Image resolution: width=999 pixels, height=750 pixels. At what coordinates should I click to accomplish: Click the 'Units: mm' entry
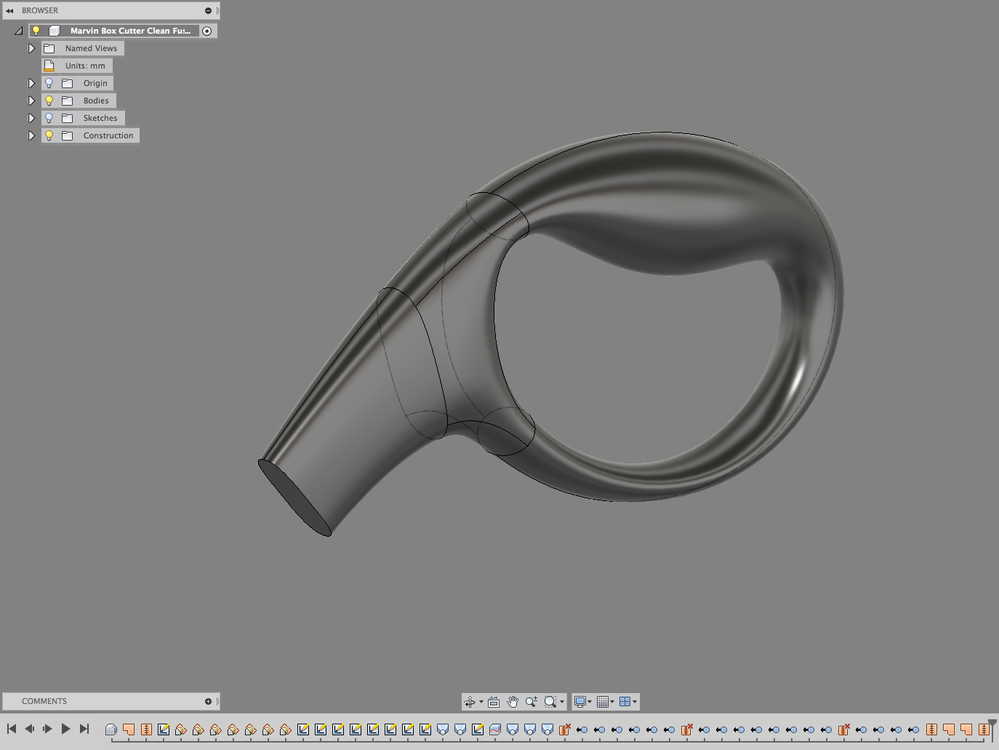85,66
